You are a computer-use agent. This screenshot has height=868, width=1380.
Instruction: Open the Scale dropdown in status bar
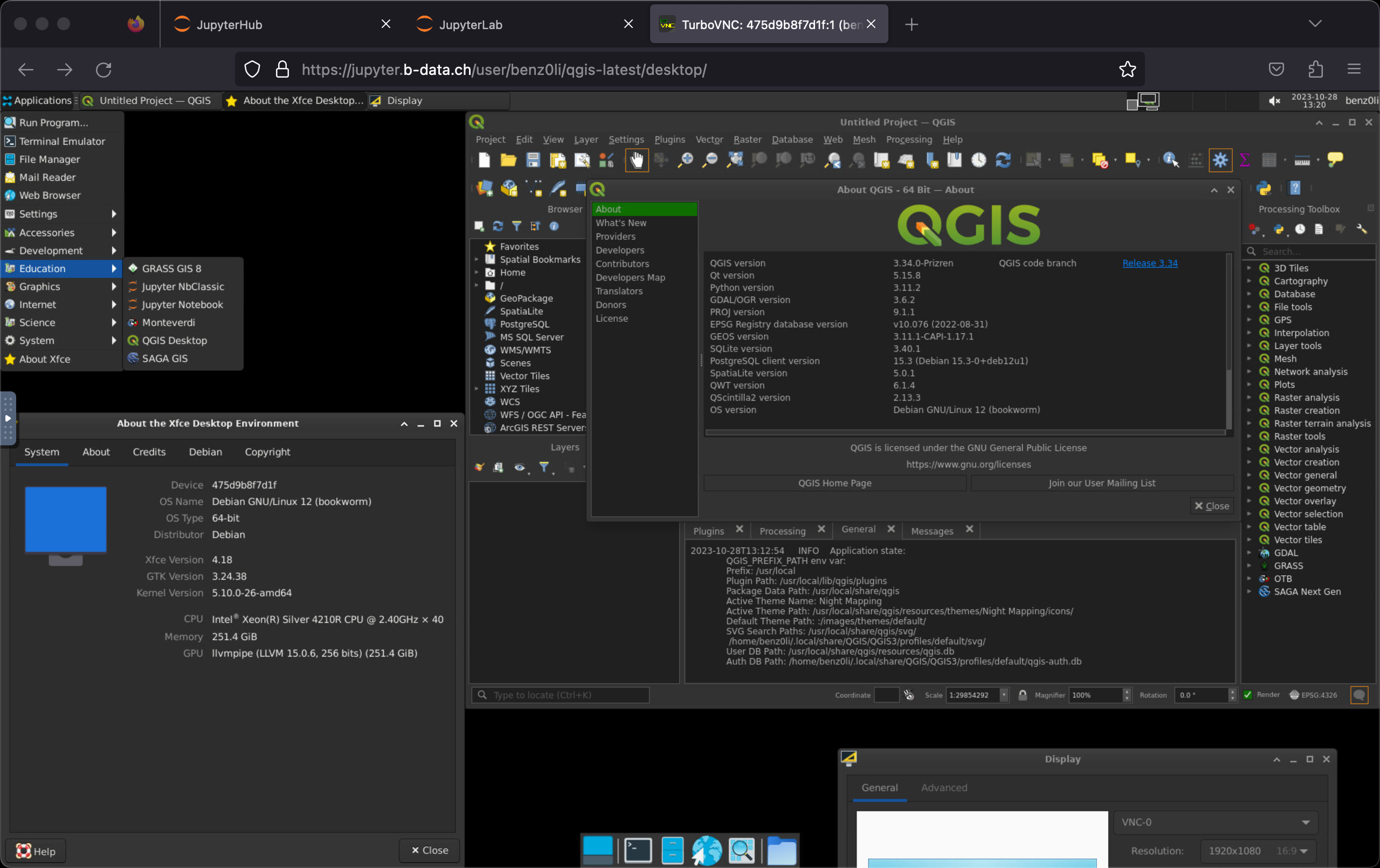click(1004, 695)
